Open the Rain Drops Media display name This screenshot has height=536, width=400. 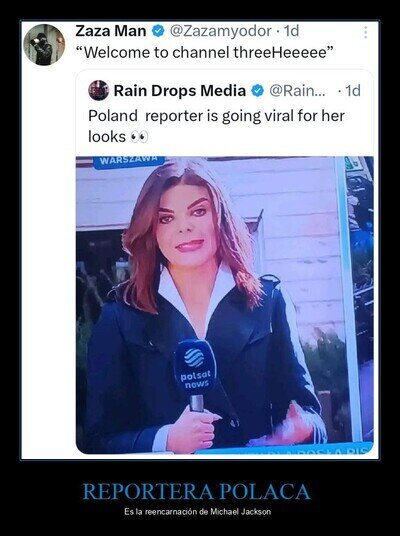tap(180, 91)
